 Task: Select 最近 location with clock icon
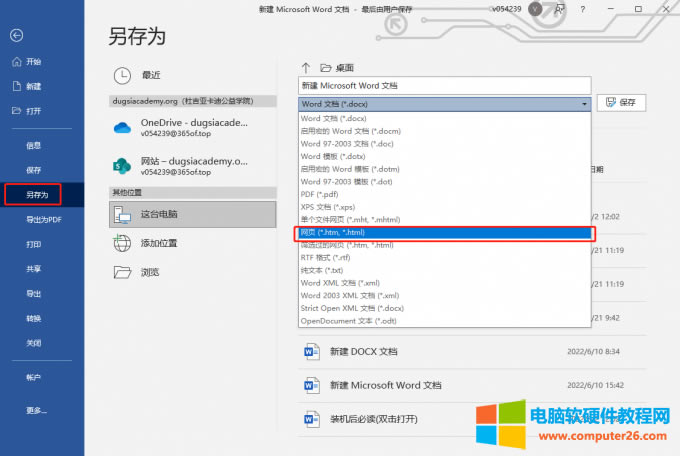tap(193, 75)
